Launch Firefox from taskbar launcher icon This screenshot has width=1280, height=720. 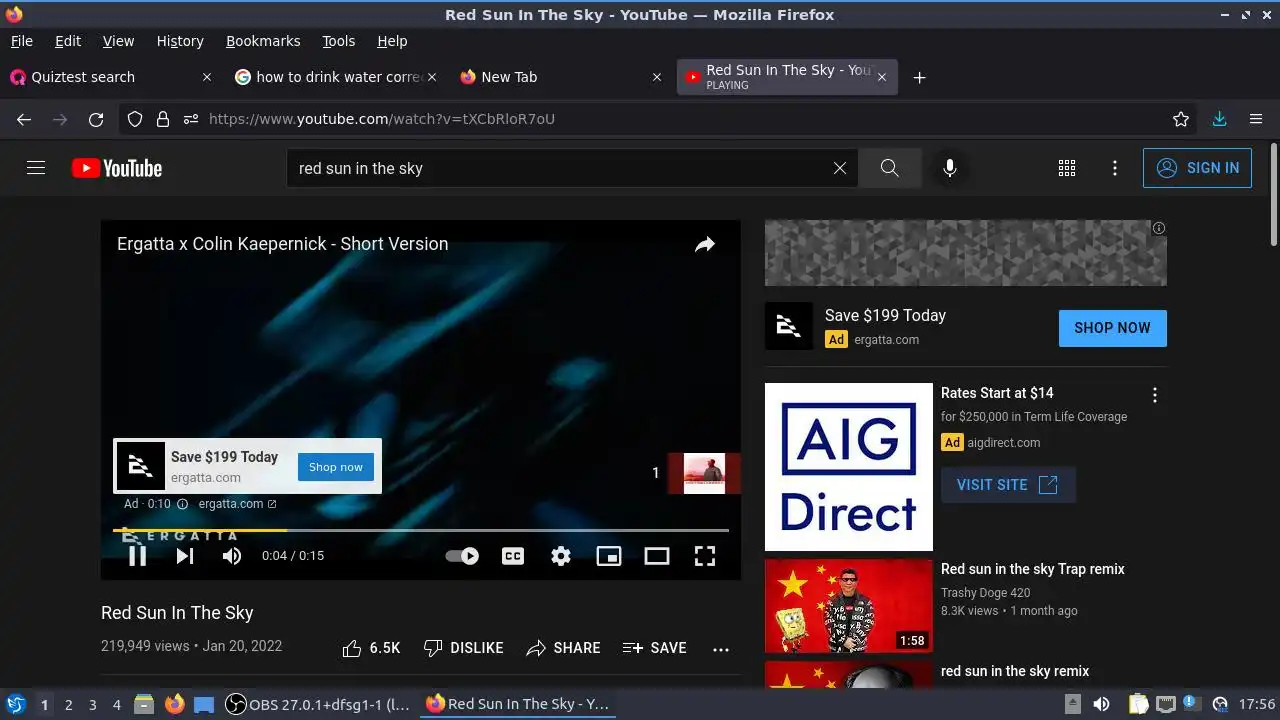pos(174,704)
